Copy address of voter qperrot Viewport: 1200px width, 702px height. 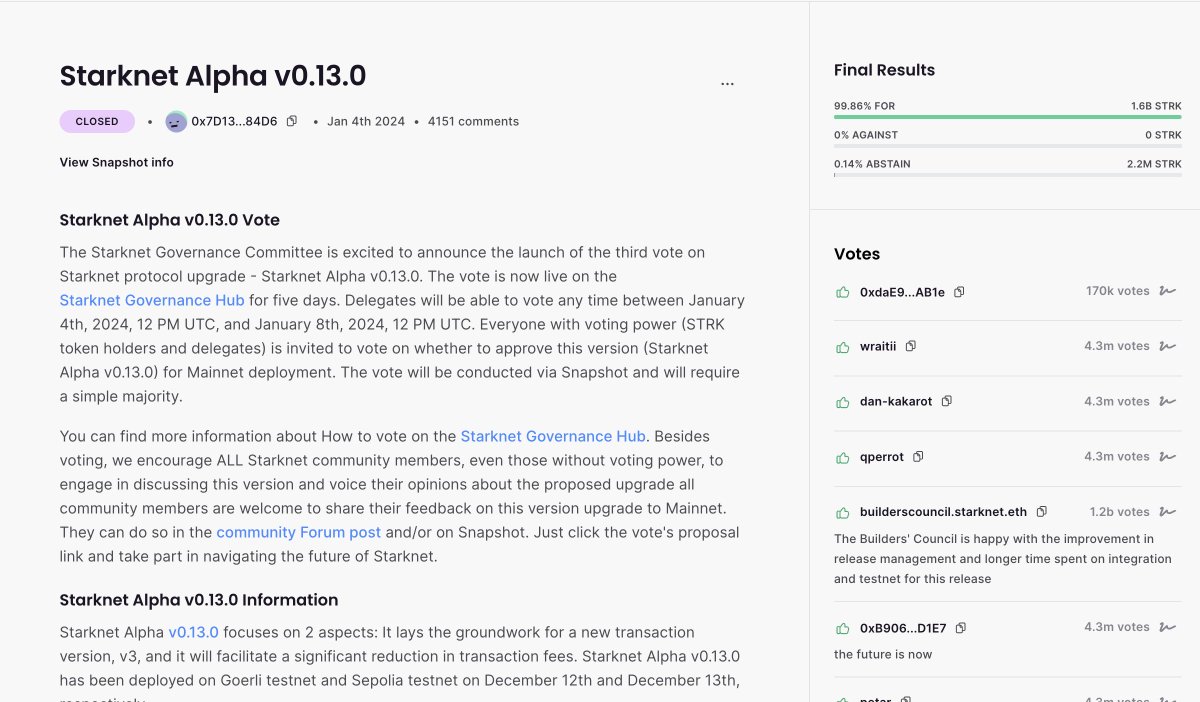[x=918, y=456]
